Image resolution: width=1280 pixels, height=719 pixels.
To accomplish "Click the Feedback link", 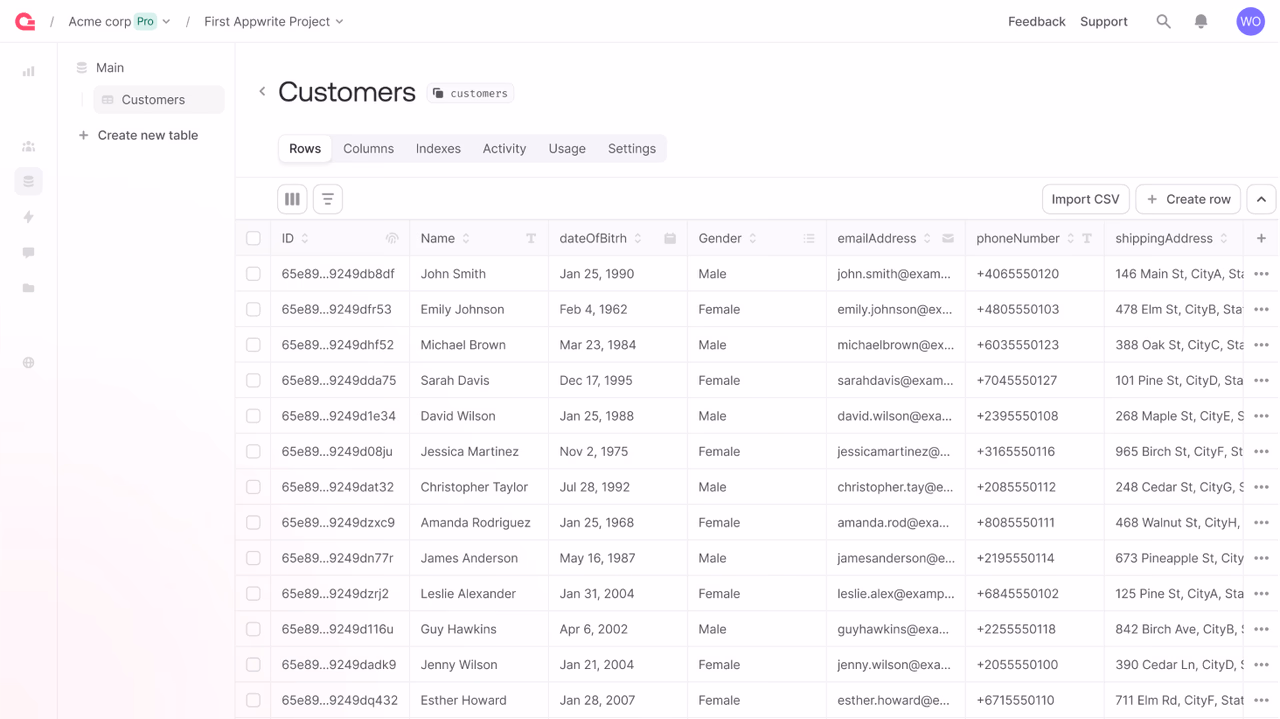I will [1036, 21].
